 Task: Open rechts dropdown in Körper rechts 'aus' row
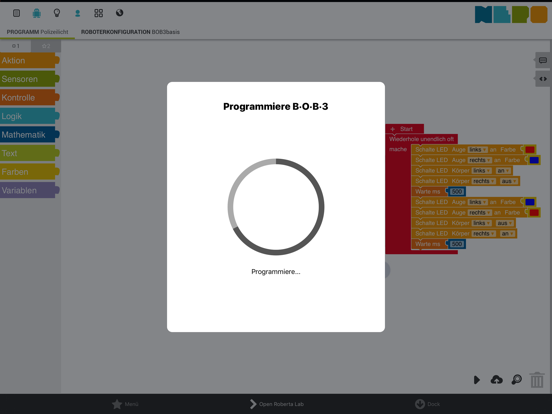[484, 181]
